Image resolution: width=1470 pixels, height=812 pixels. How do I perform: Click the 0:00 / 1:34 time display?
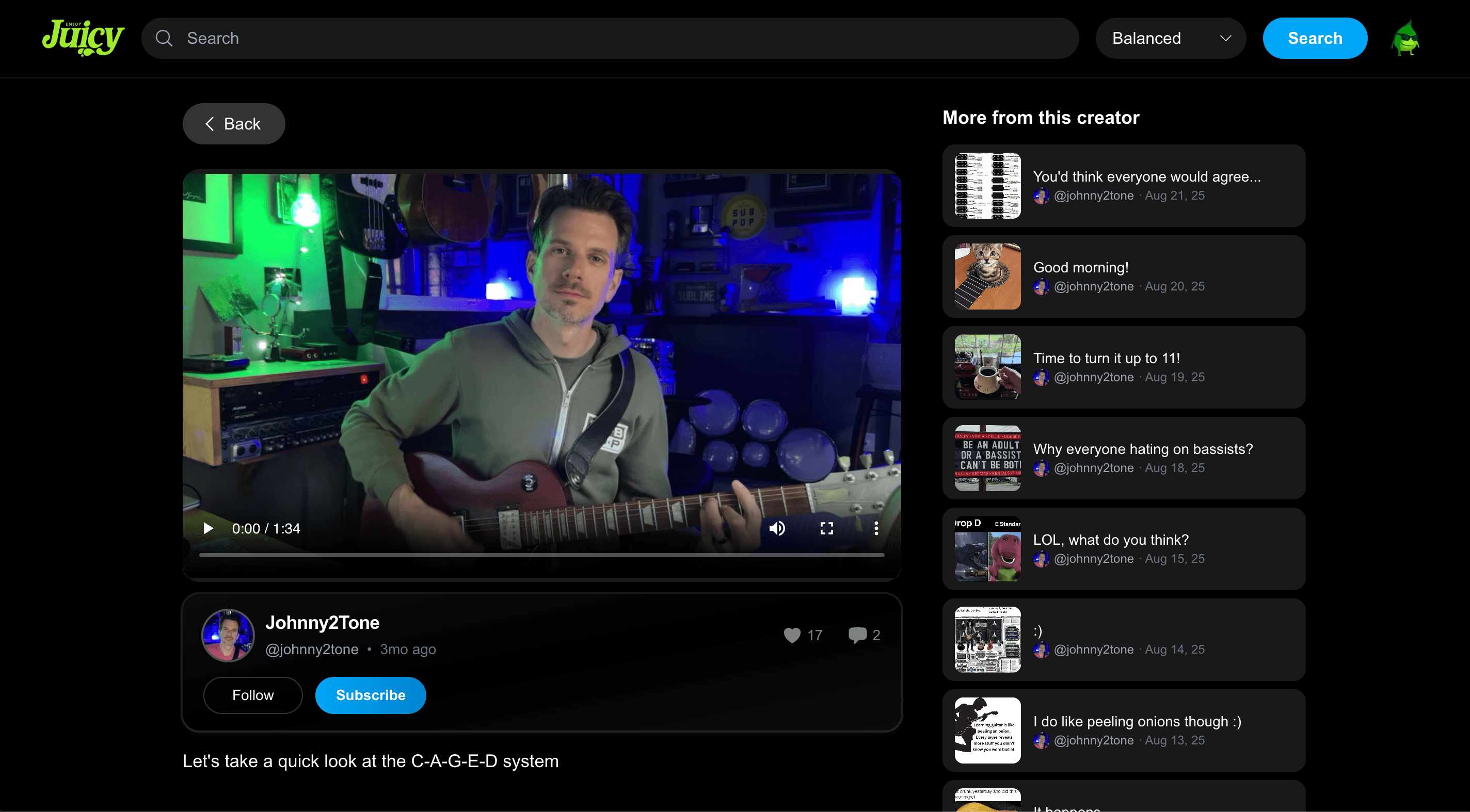(x=266, y=529)
